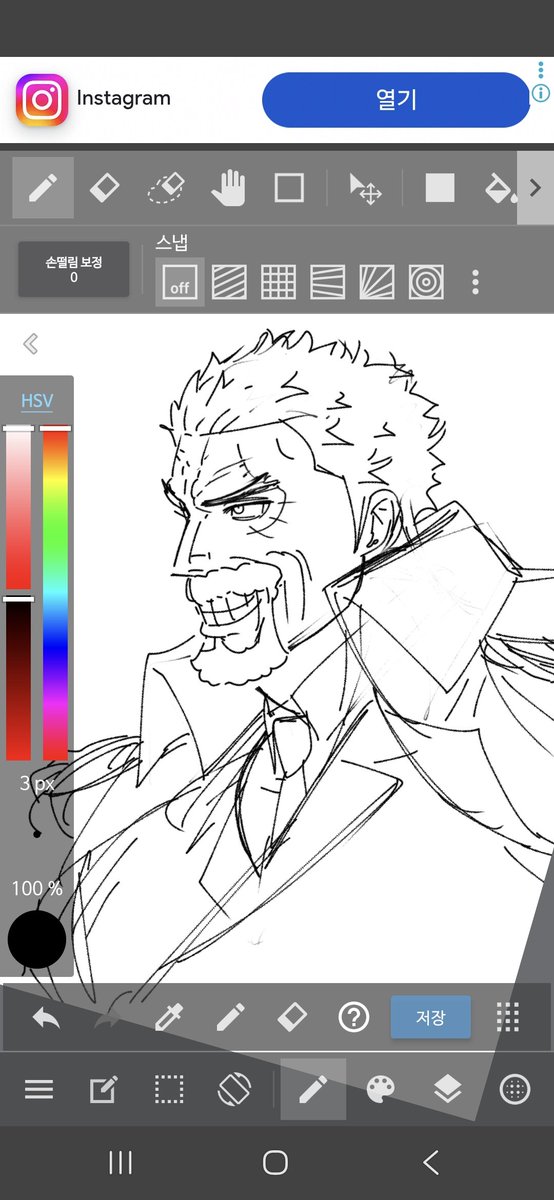
Task: Open the dotted grid shortcut menu
Action: pyautogui.click(x=508, y=1018)
